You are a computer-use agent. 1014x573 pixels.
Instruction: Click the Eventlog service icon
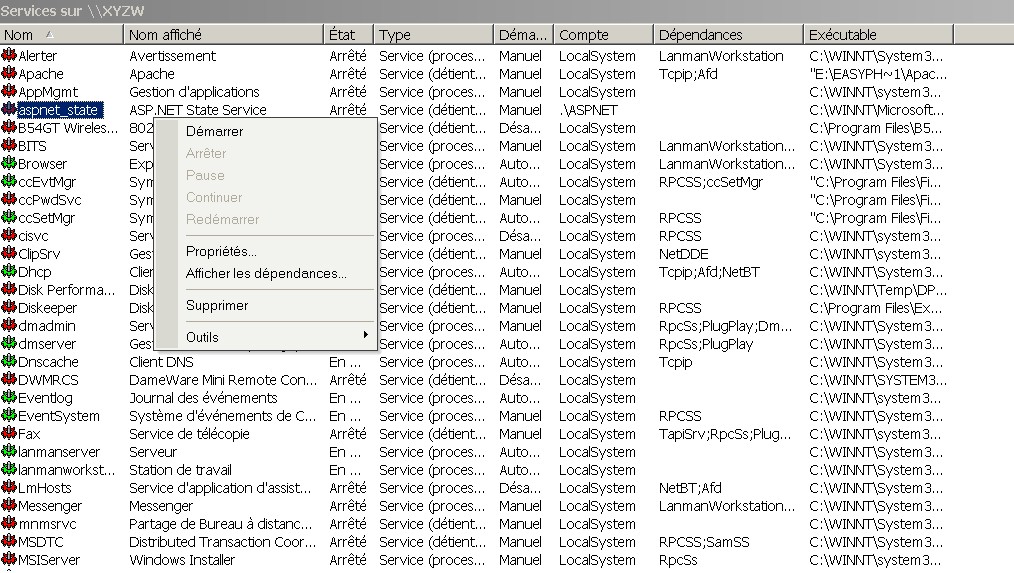tap(9, 398)
